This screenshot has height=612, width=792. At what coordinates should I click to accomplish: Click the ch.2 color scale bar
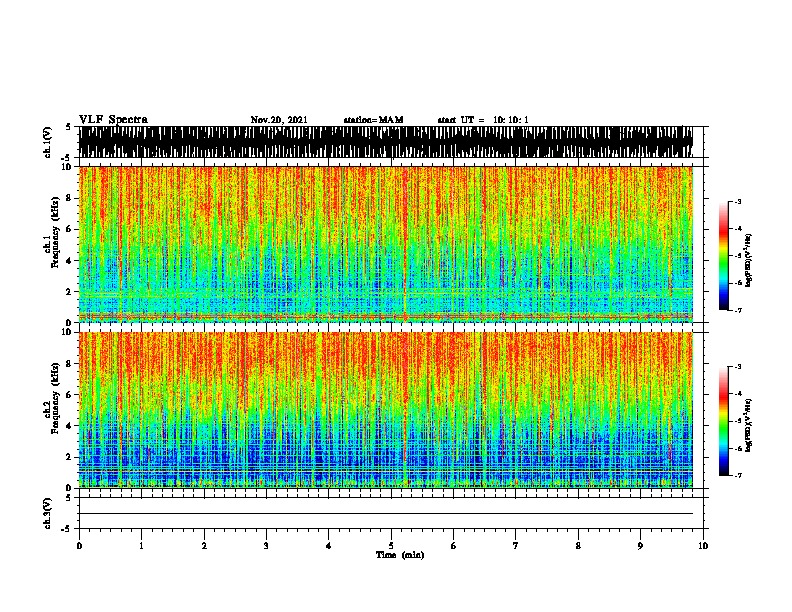tap(723, 421)
